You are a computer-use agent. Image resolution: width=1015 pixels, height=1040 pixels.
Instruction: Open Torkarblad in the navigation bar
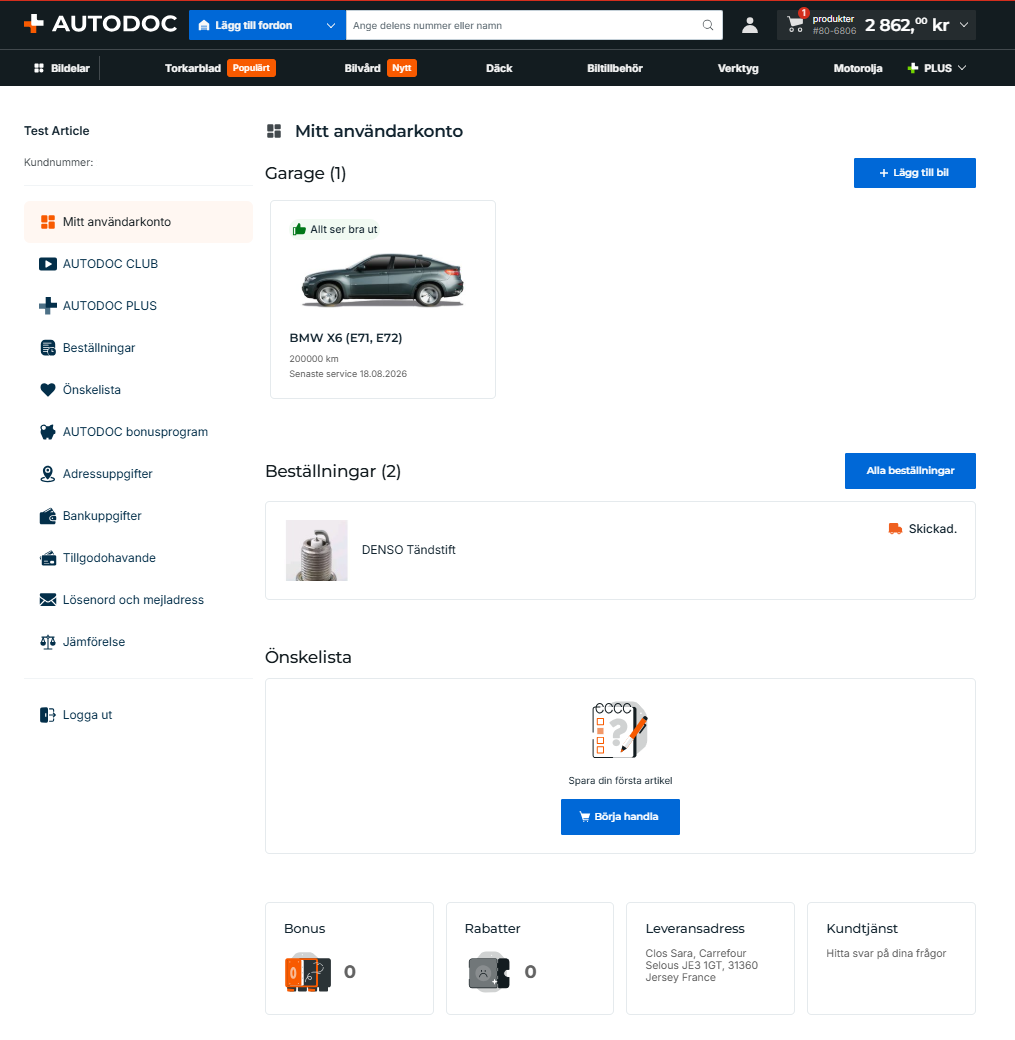pos(193,68)
